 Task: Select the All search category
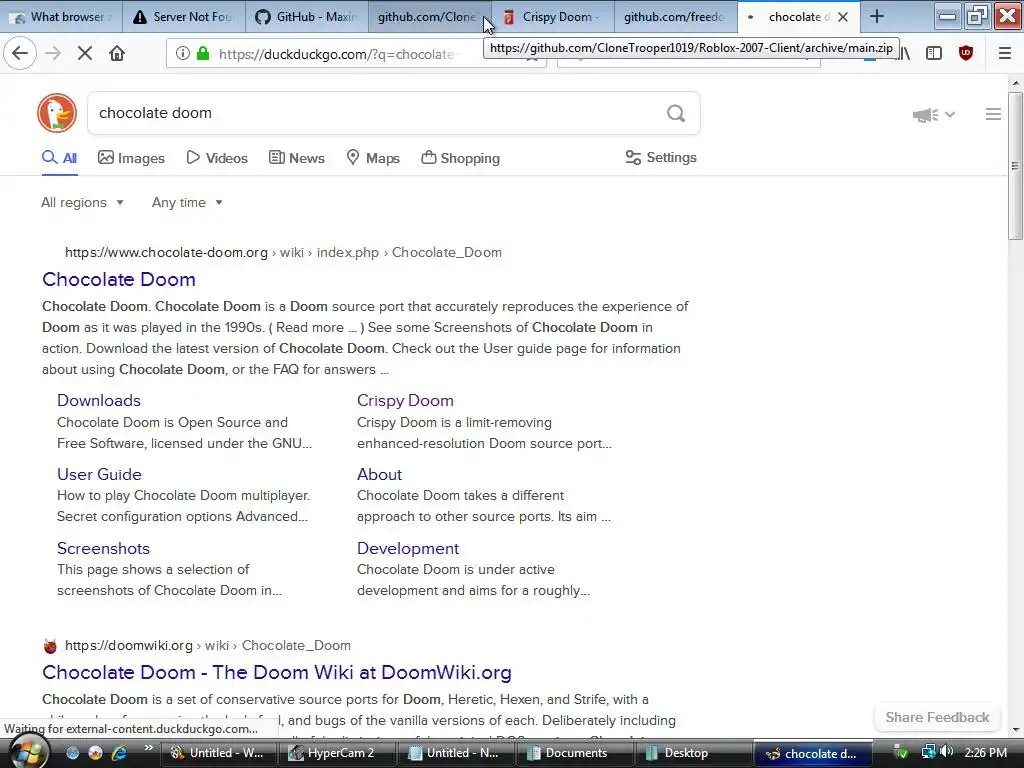pyautogui.click(x=59, y=158)
